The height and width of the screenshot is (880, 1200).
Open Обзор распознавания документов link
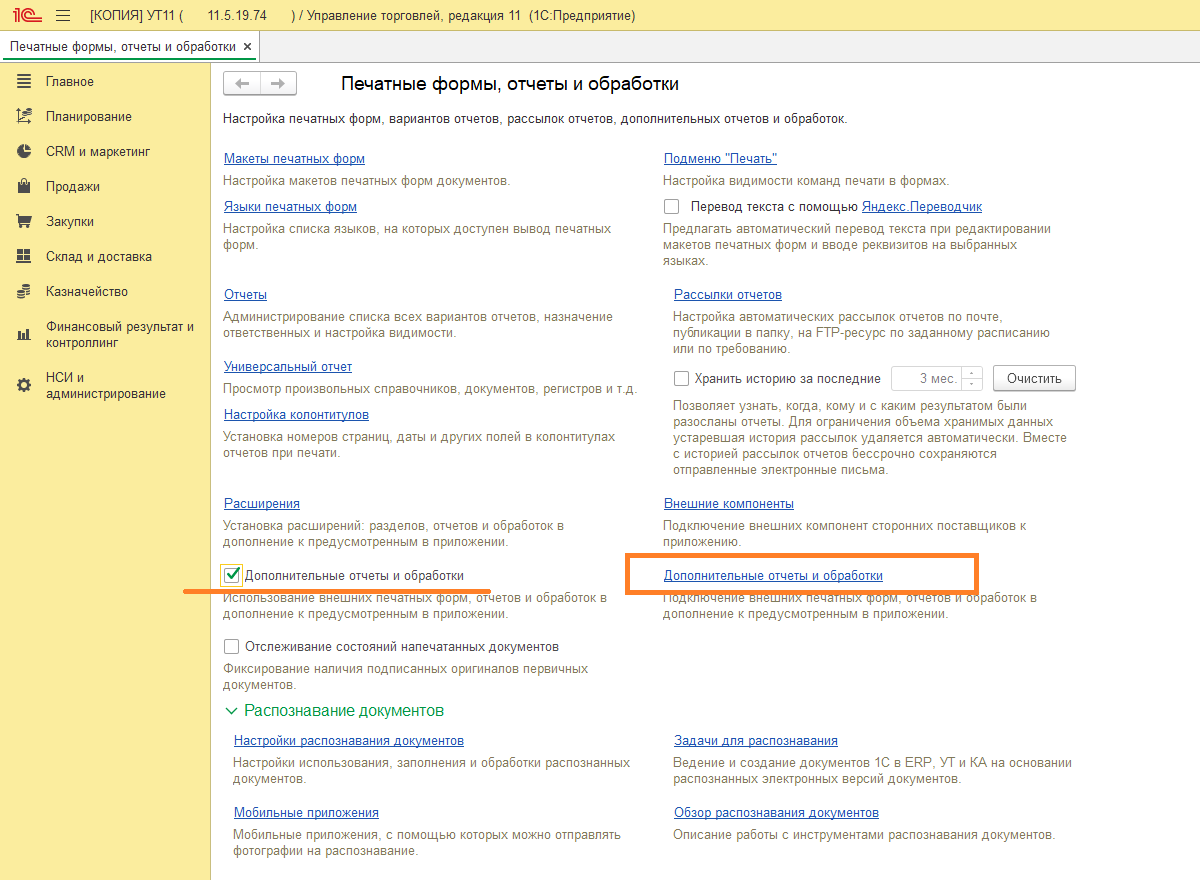point(776,813)
